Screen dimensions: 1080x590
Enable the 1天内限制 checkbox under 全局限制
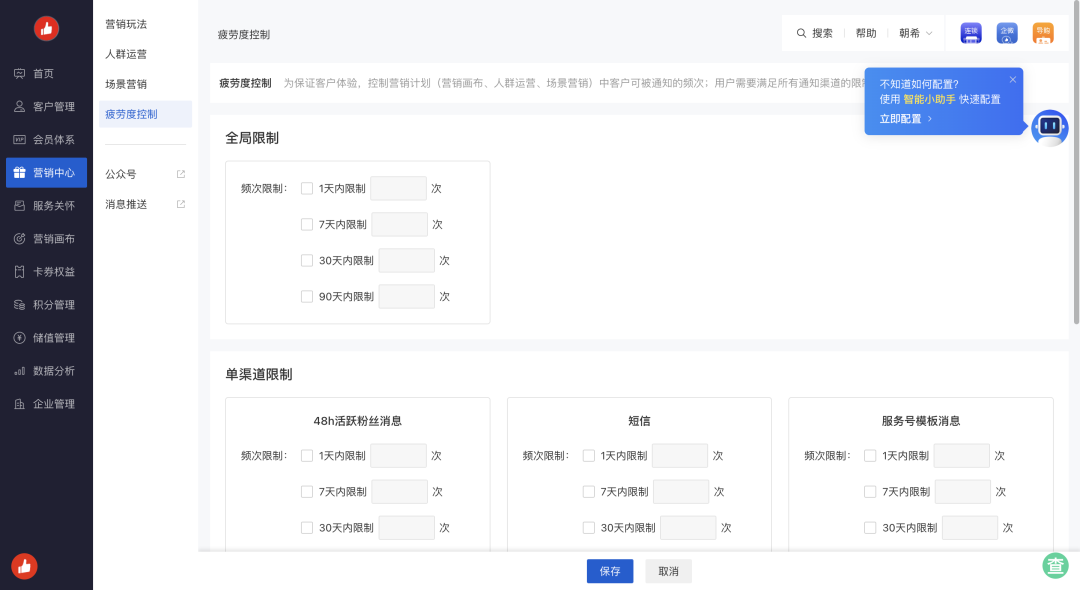tap(307, 188)
